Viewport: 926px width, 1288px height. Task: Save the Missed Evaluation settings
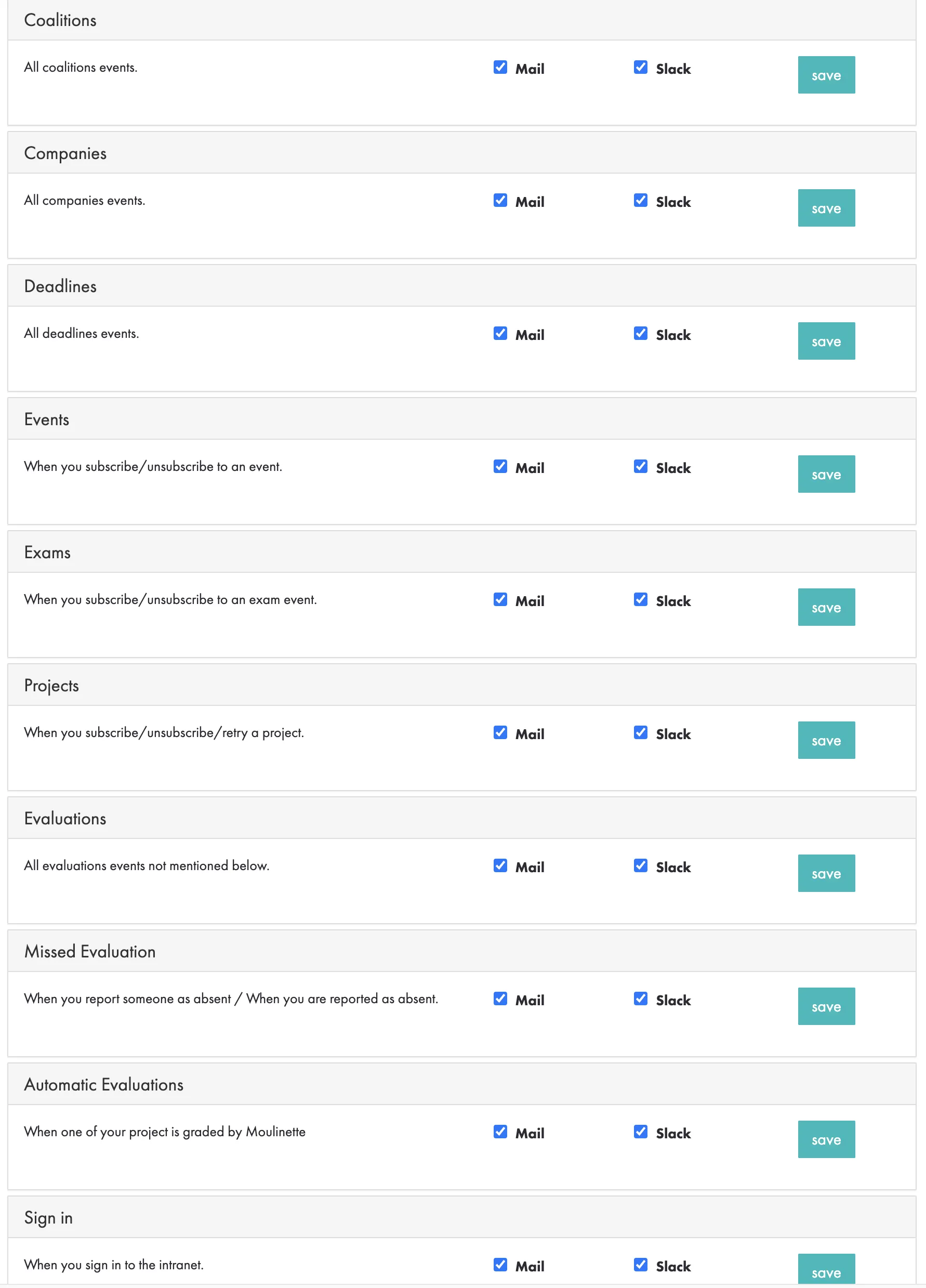point(826,1006)
